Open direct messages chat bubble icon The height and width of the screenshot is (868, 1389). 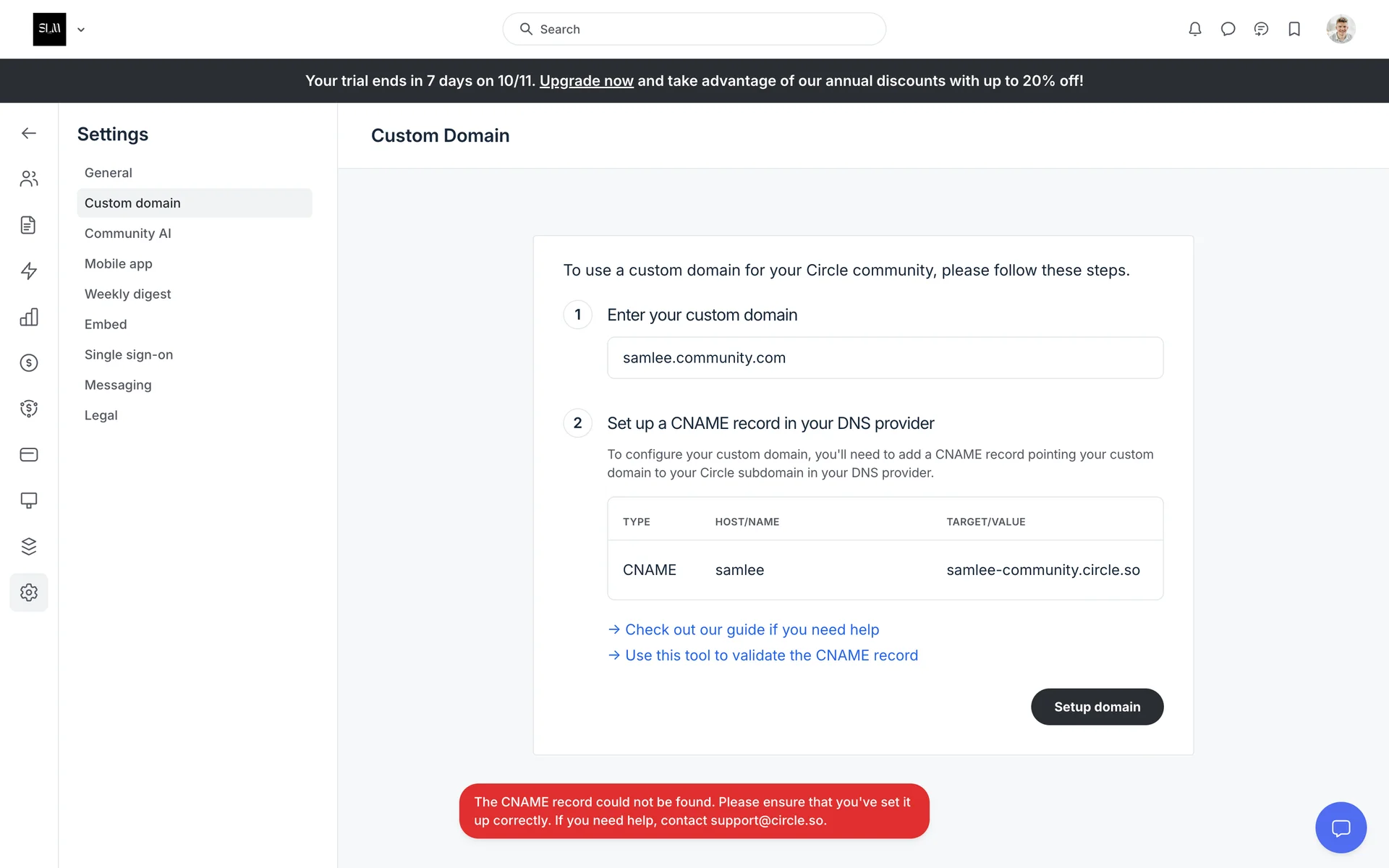click(1228, 29)
